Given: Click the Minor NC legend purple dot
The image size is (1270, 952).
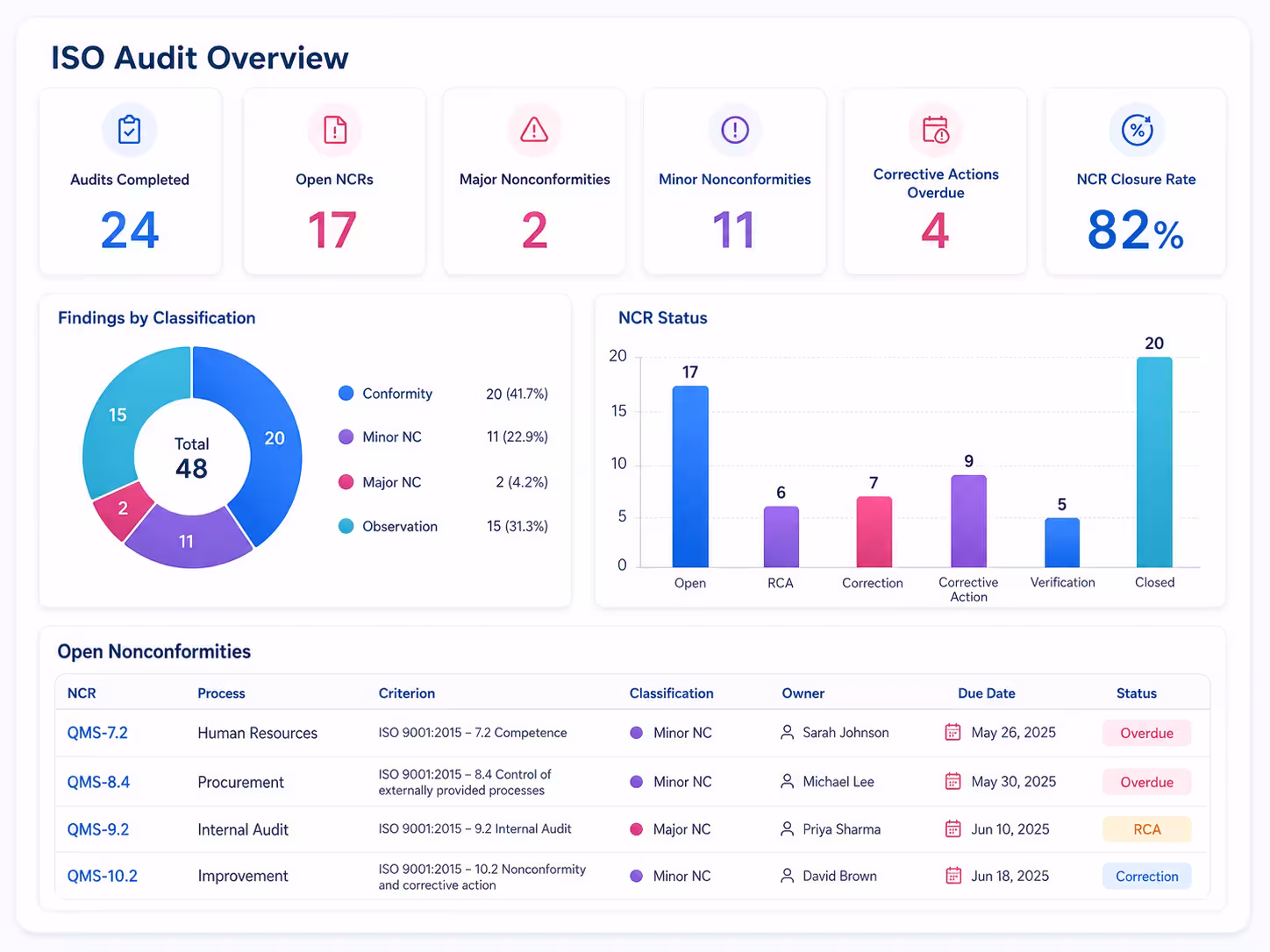Looking at the screenshot, I should (x=346, y=437).
